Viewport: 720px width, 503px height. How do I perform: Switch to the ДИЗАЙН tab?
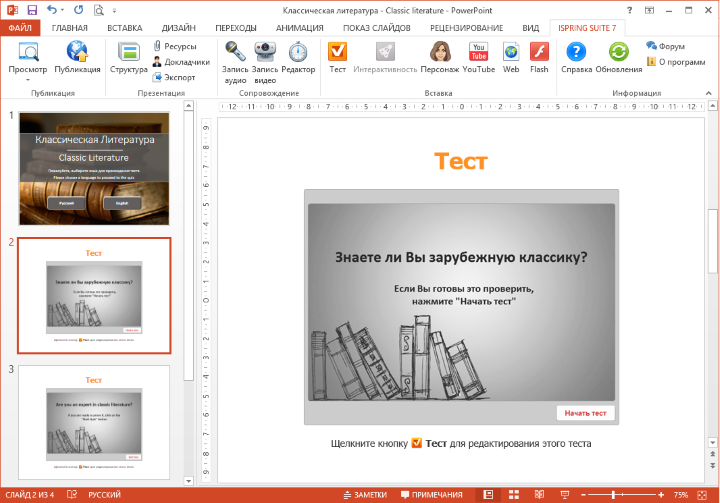click(x=179, y=28)
